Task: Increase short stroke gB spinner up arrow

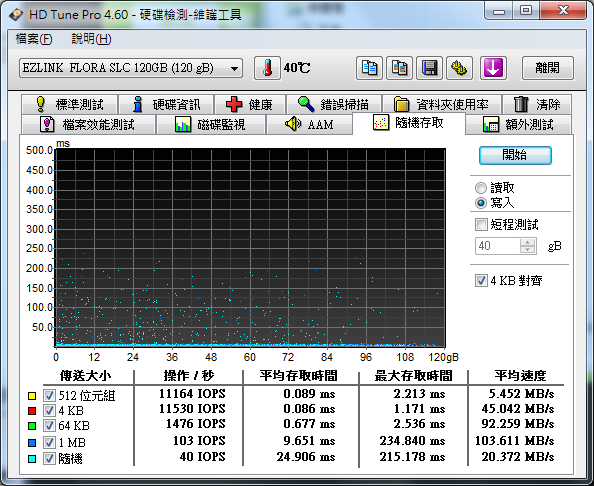Action: [527, 242]
